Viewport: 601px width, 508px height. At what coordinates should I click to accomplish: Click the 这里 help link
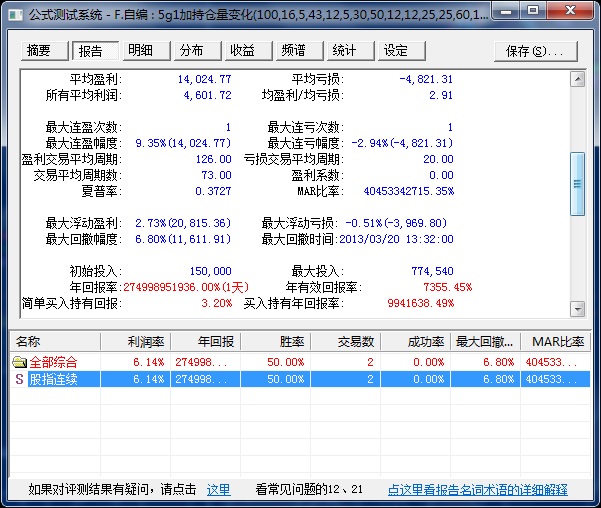point(218,490)
